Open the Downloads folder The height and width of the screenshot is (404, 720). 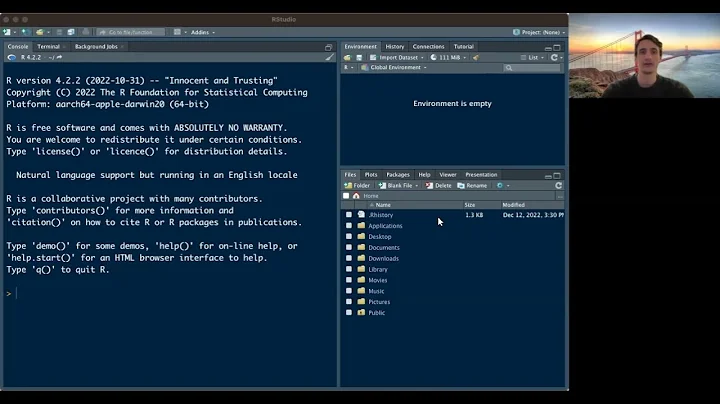coord(383,258)
